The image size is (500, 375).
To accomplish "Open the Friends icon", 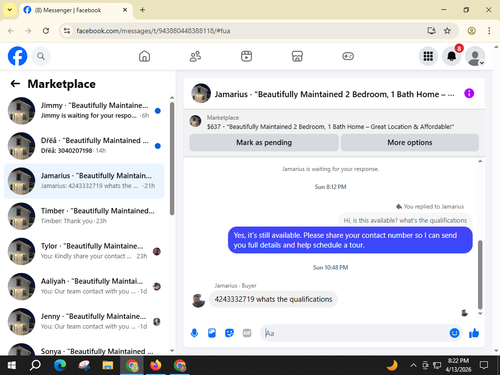I will pyautogui.click(x=195, y=56).
